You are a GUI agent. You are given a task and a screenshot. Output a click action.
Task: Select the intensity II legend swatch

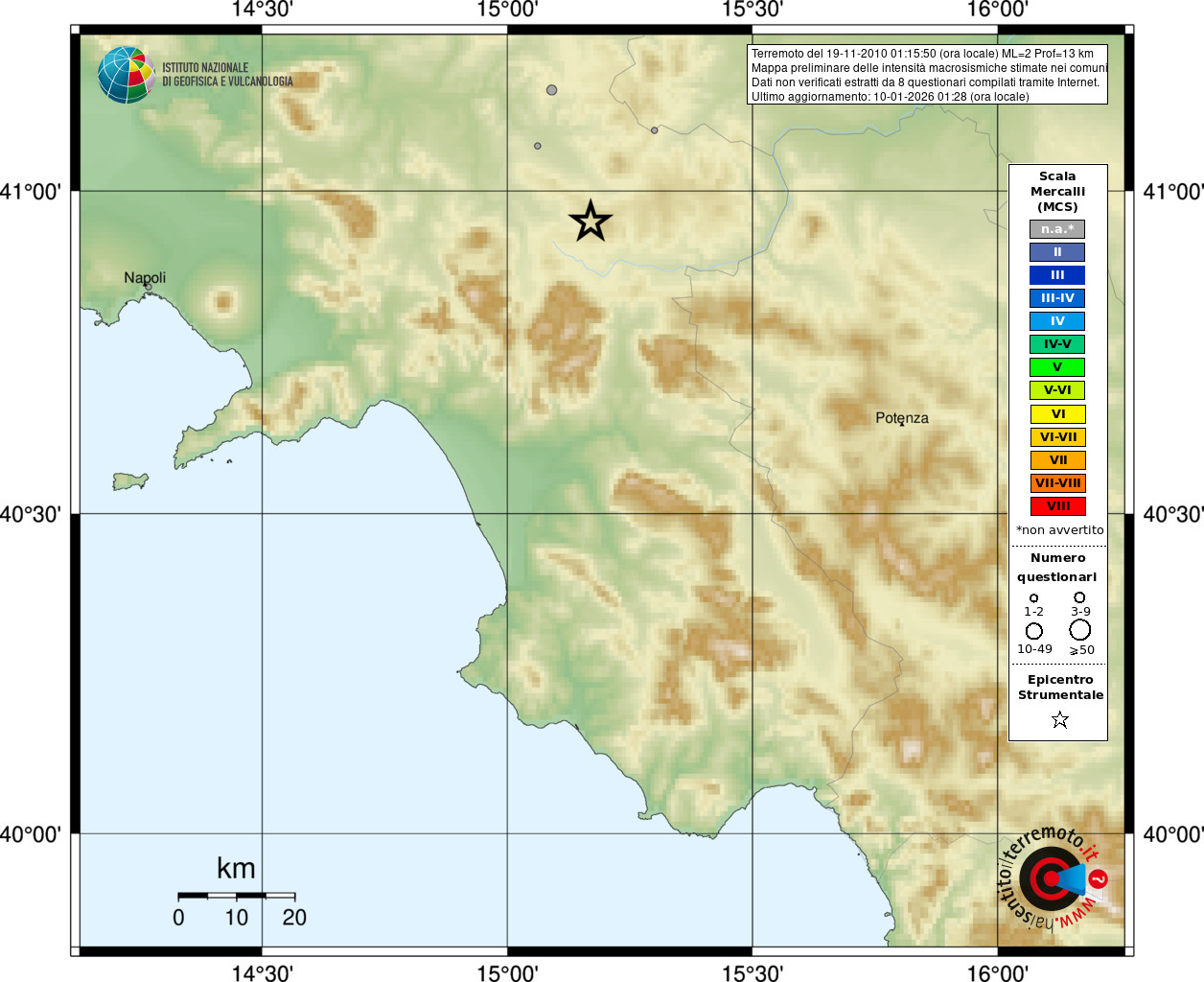[x=1057, y=252]
